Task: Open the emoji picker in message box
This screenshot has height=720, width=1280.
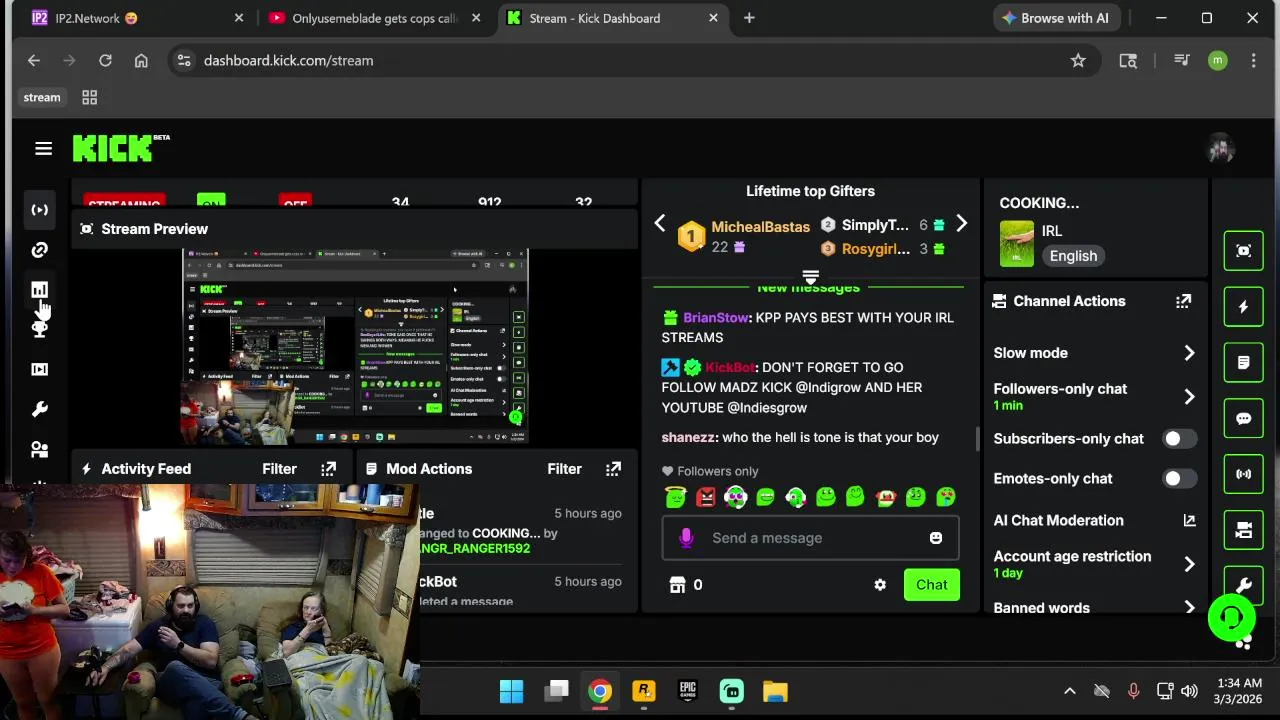Action: coord(936,538)
